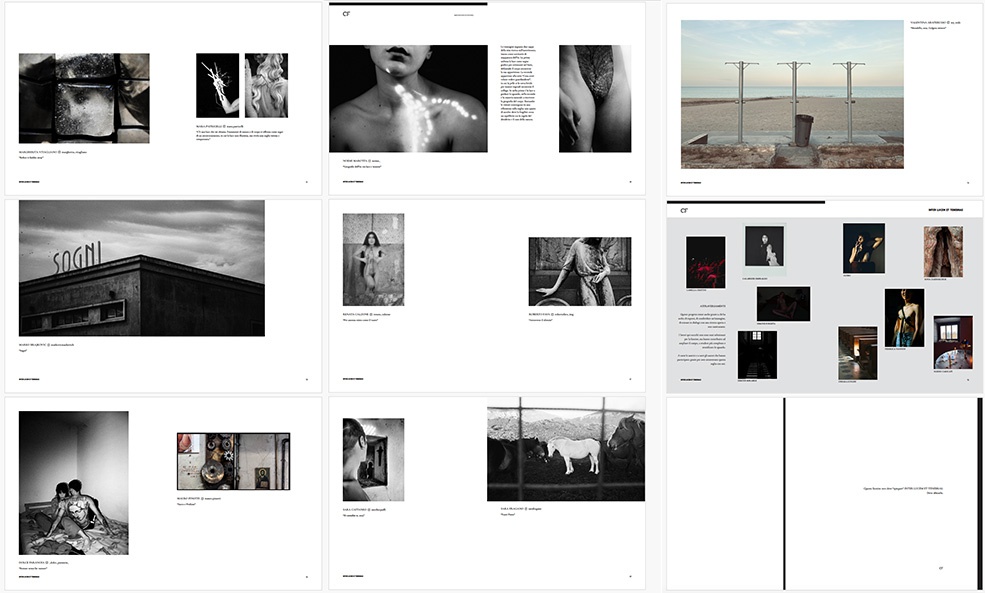The image size is (985, 593).
Task: Select the woman in patterned dress photo
Action: point(579,270)
